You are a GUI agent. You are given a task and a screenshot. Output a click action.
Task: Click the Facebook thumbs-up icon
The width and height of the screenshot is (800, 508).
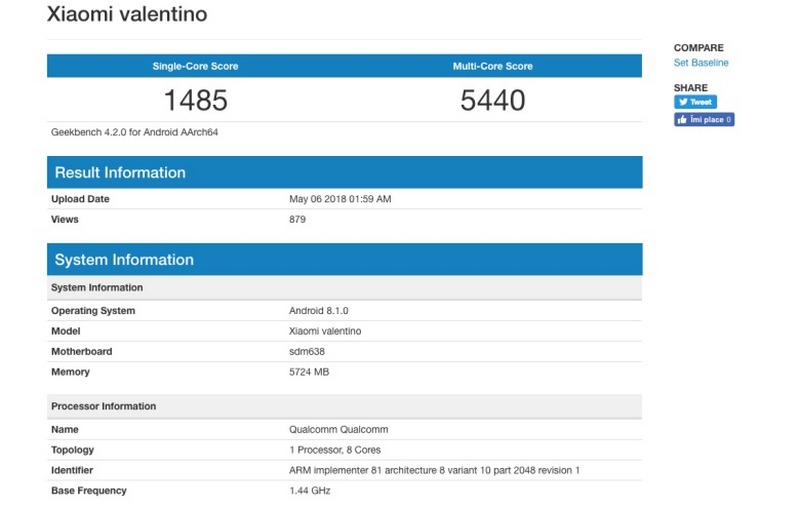[x=682, y=119]
